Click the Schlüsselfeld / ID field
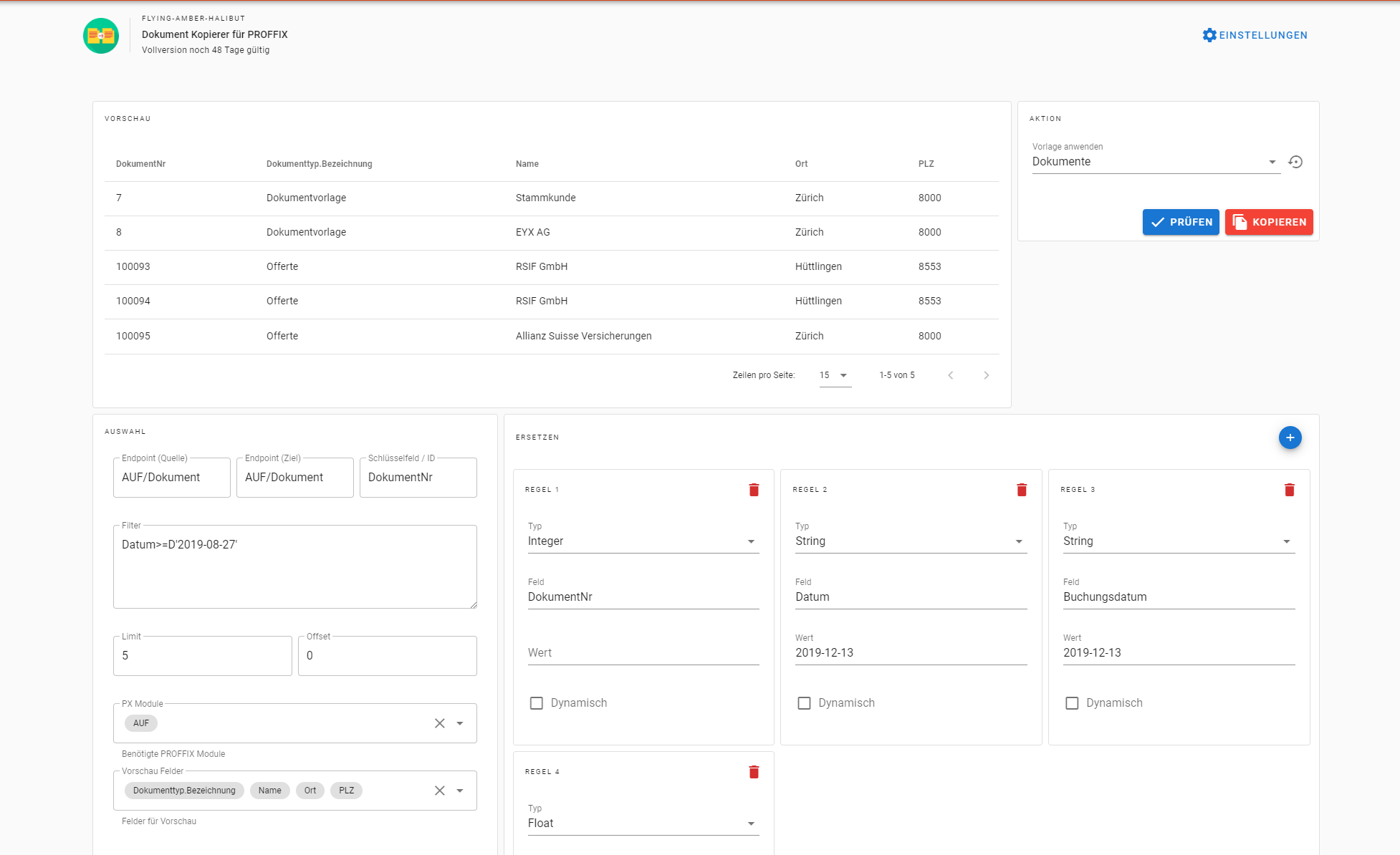Screen dimensions: 1400x855 (x=418, y=478)
